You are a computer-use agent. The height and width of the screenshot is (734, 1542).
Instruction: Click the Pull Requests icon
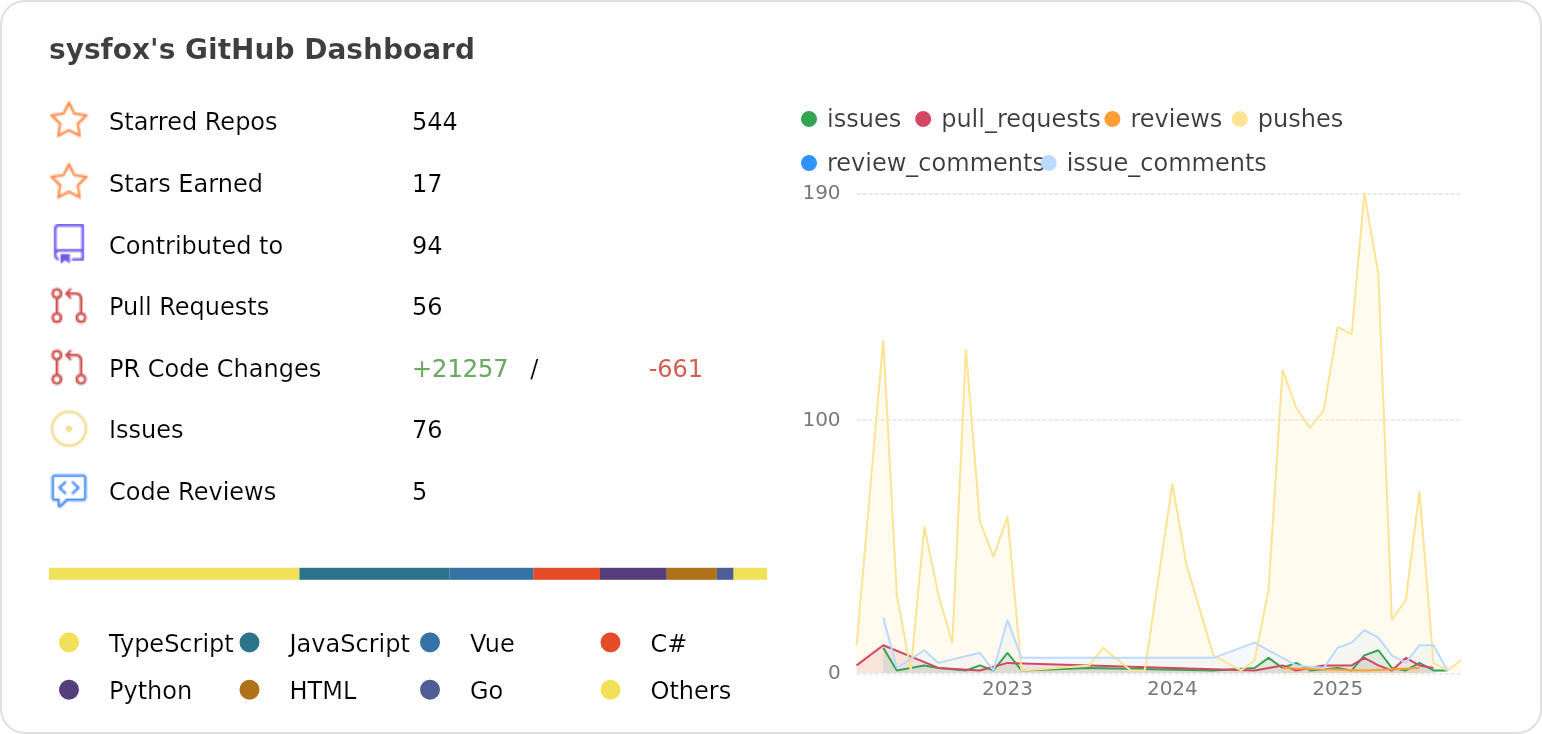click(x=68, y=306)
